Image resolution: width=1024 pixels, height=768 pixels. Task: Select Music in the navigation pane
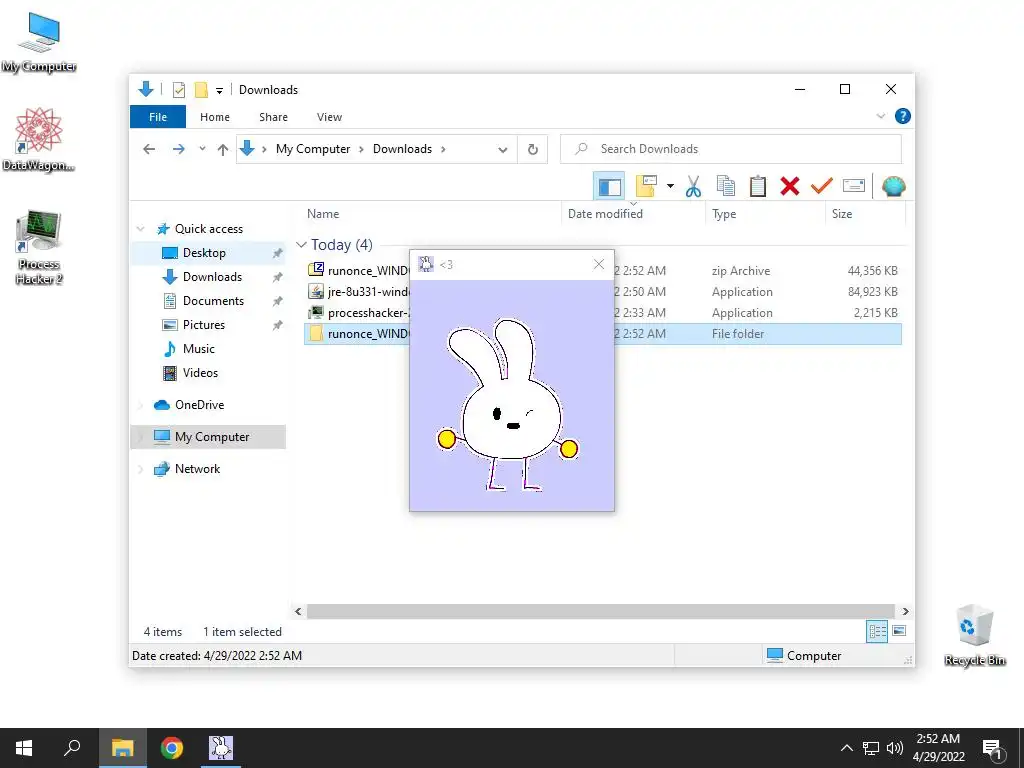pyautogui.click(x=199, y=349)
